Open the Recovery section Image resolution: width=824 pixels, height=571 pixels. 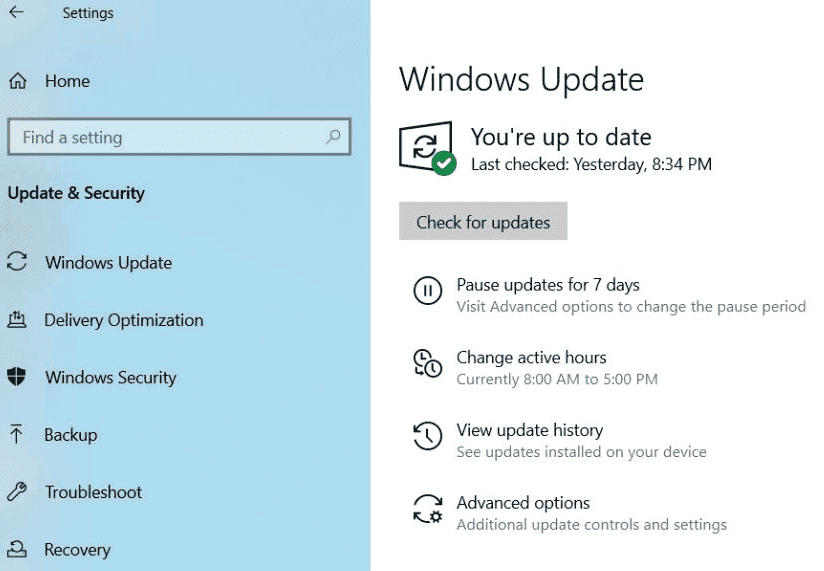(77, 549)
